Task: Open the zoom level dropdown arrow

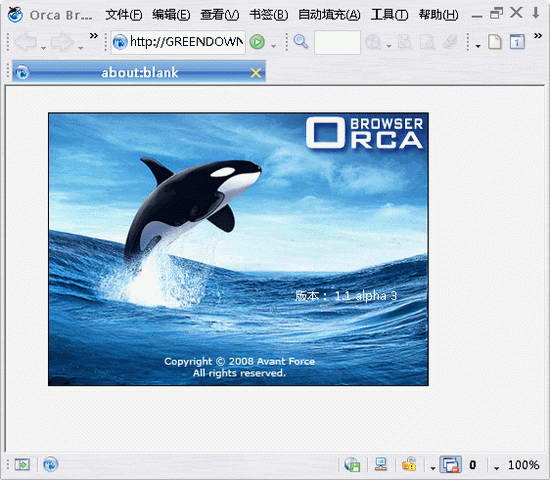Action: (496, 468)
